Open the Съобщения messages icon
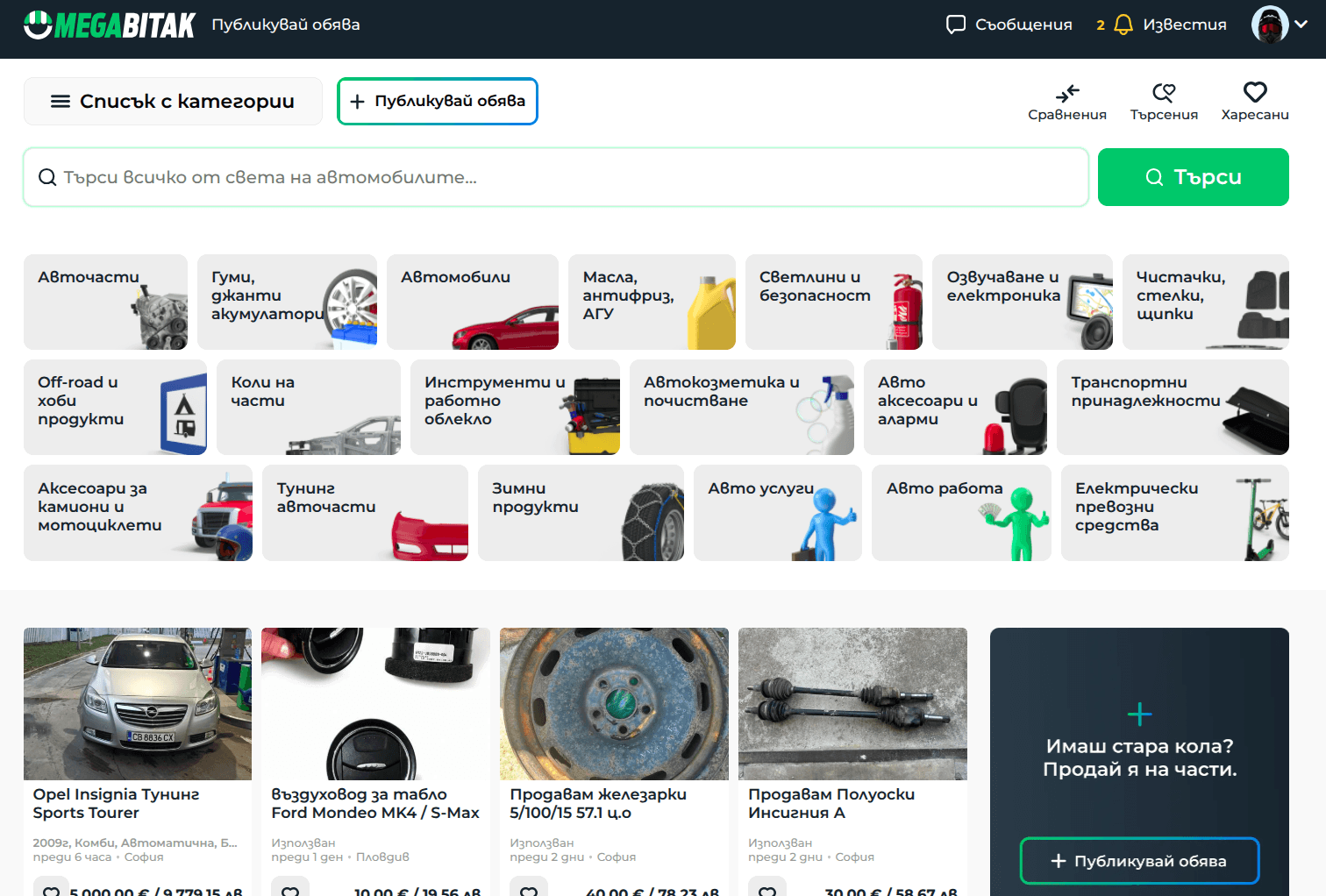 click(x=956, y=25)
